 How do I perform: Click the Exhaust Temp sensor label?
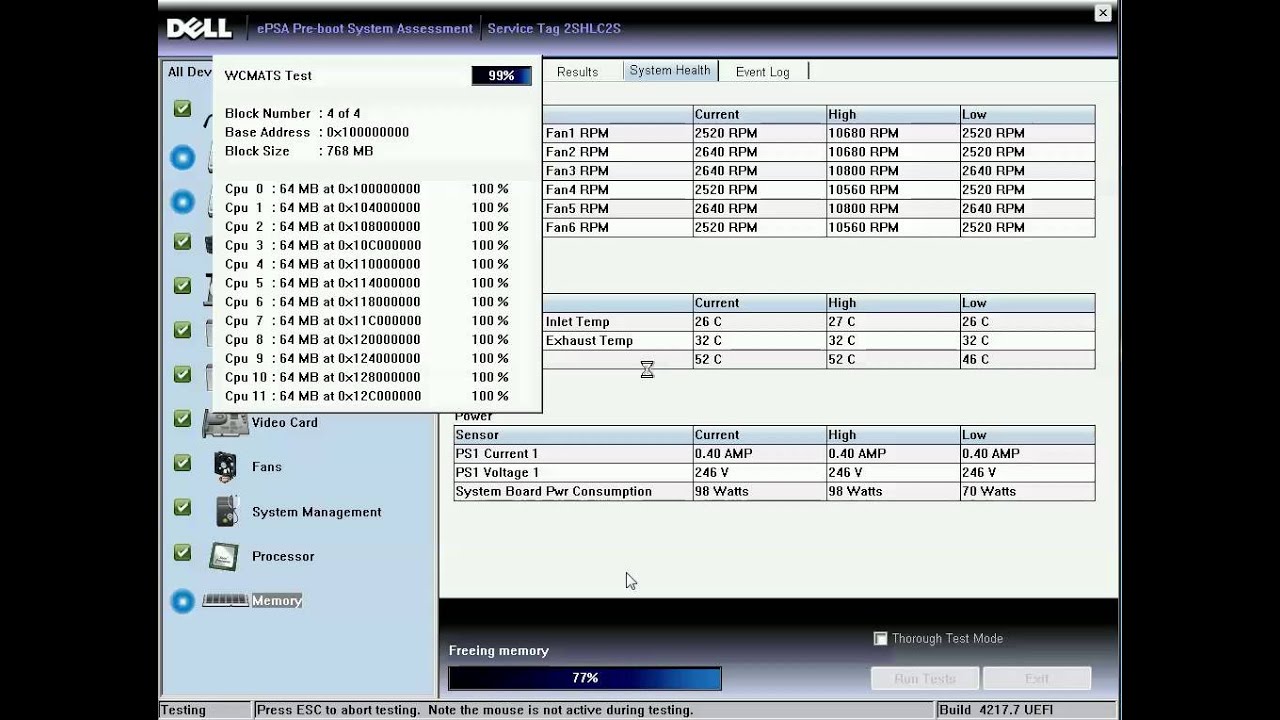coord(589,341)
